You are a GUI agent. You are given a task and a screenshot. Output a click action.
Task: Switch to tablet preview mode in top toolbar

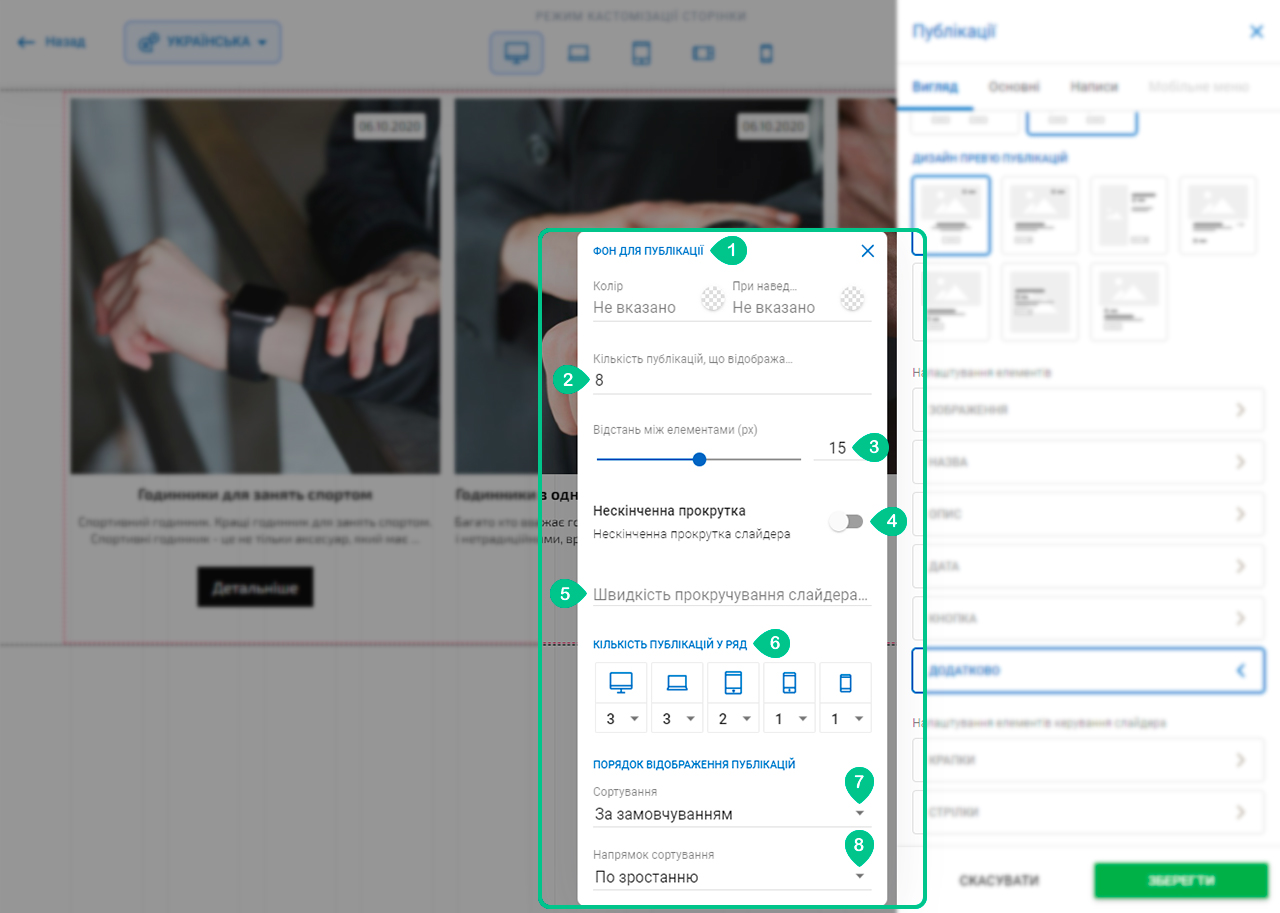pyautogui.click(x=641, y=53)
